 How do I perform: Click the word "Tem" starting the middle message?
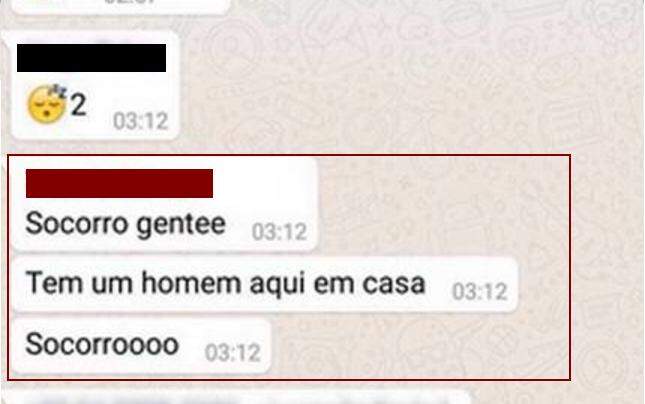[54, 283]
